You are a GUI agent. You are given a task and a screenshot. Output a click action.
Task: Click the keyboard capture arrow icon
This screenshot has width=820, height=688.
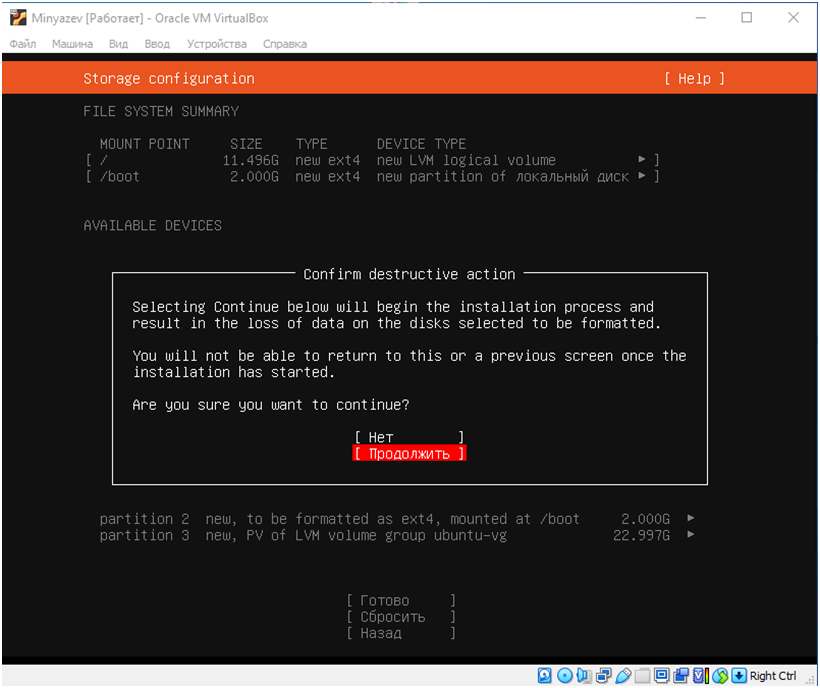click(739, 675)
